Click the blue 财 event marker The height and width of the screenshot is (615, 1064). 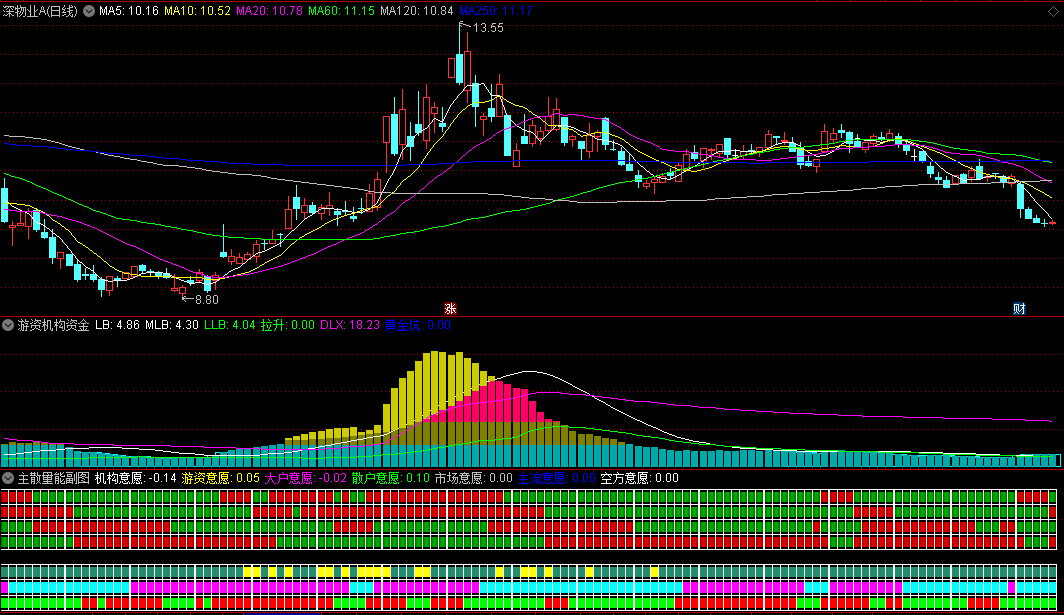[x=1019, y=309]
